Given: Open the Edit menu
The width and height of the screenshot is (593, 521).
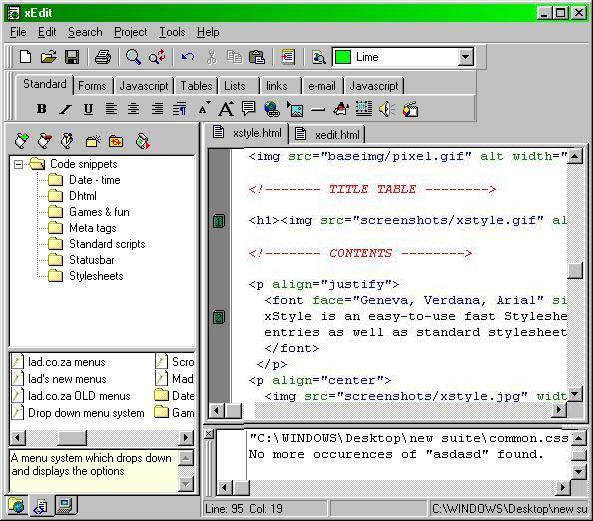Looking at the screenshot, I should tap(47, 32).
